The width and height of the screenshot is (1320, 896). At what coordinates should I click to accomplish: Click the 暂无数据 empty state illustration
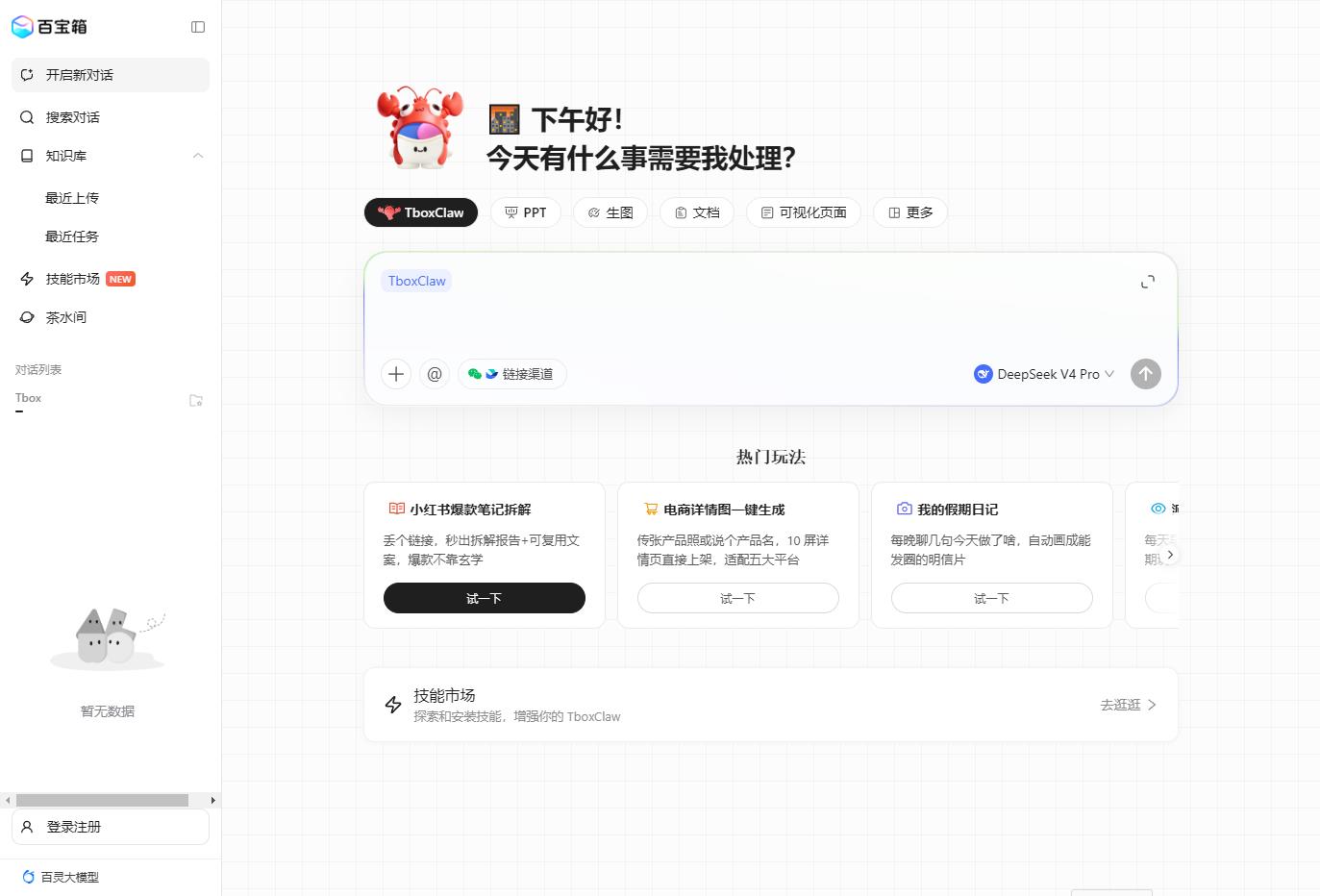(x=108, y=638)
